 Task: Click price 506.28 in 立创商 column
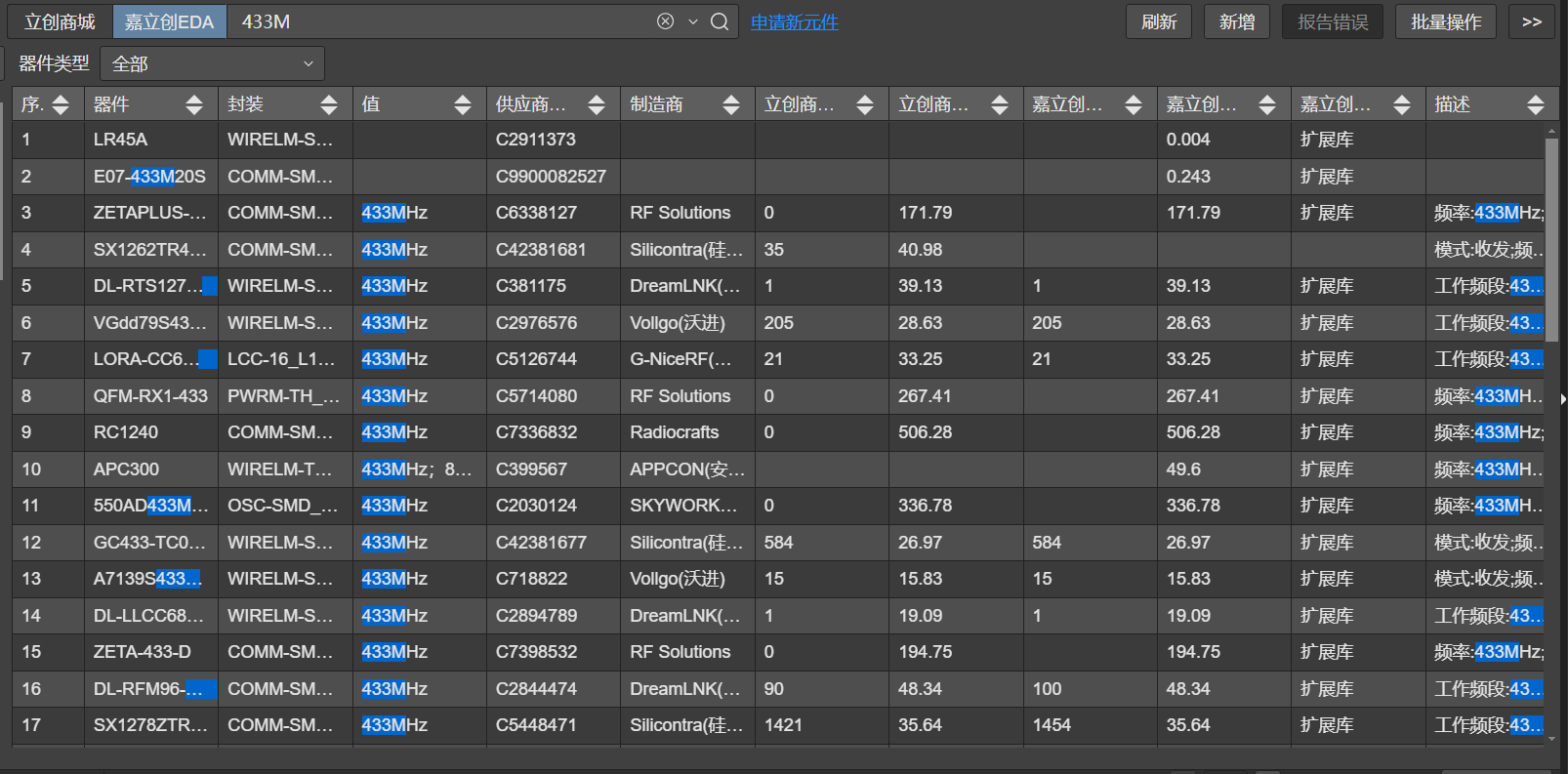(x=925, y=432)
